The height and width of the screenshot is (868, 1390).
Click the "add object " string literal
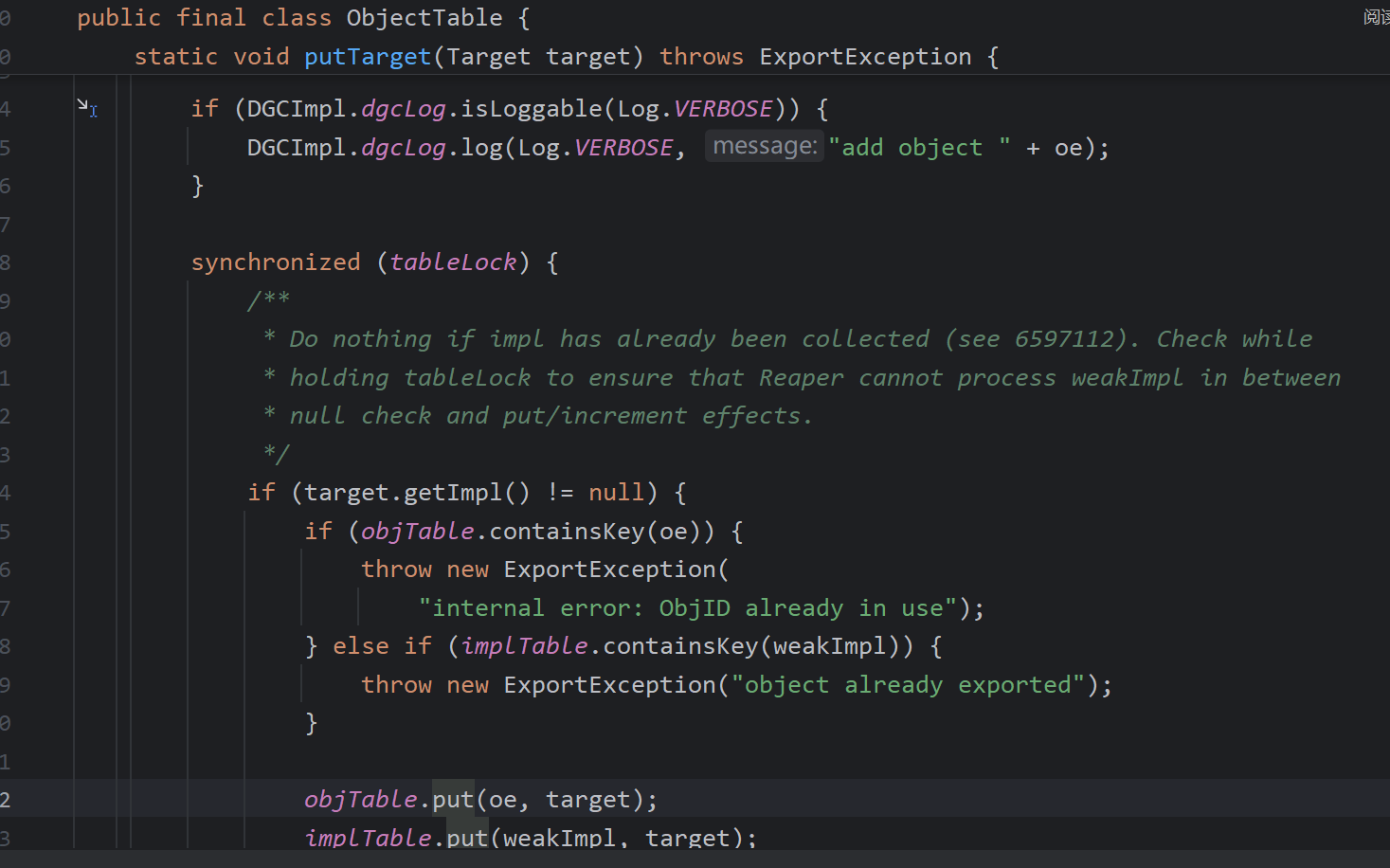[x=919, y=148]
